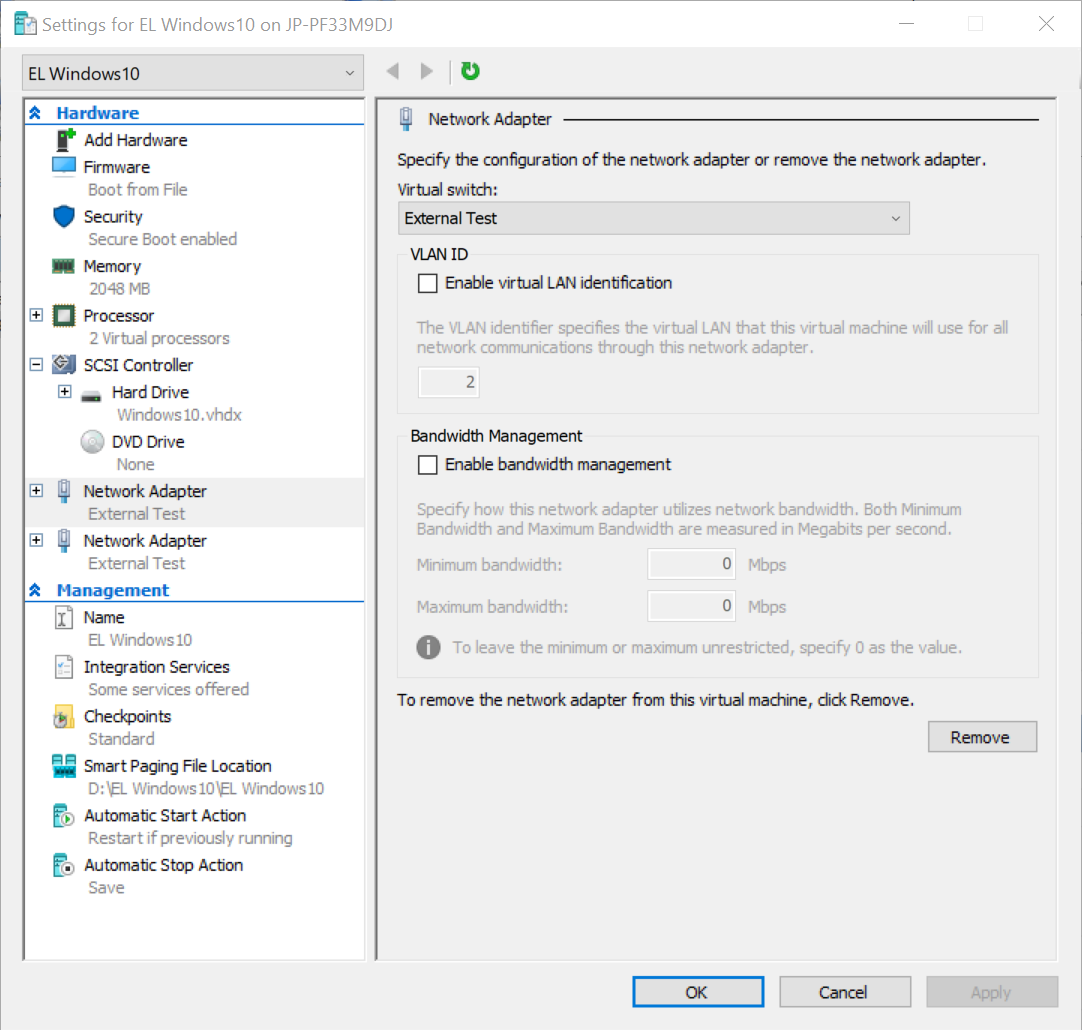Click the Checkpoints icon
This screenshot has width=1082, height=1030.
coord(63,717)
